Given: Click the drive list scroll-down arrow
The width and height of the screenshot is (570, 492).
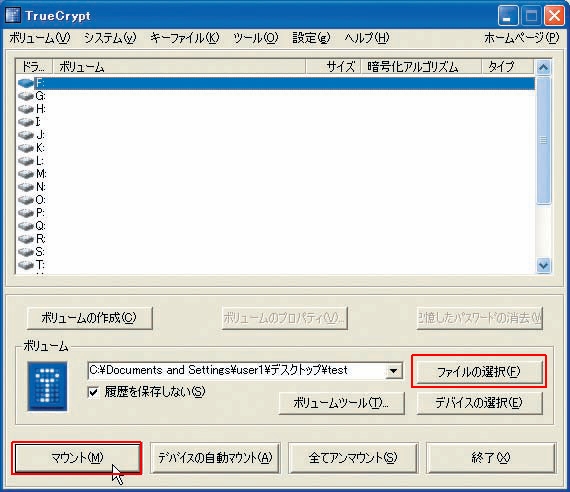Looking at the screenshot, I should click(543, 265).
